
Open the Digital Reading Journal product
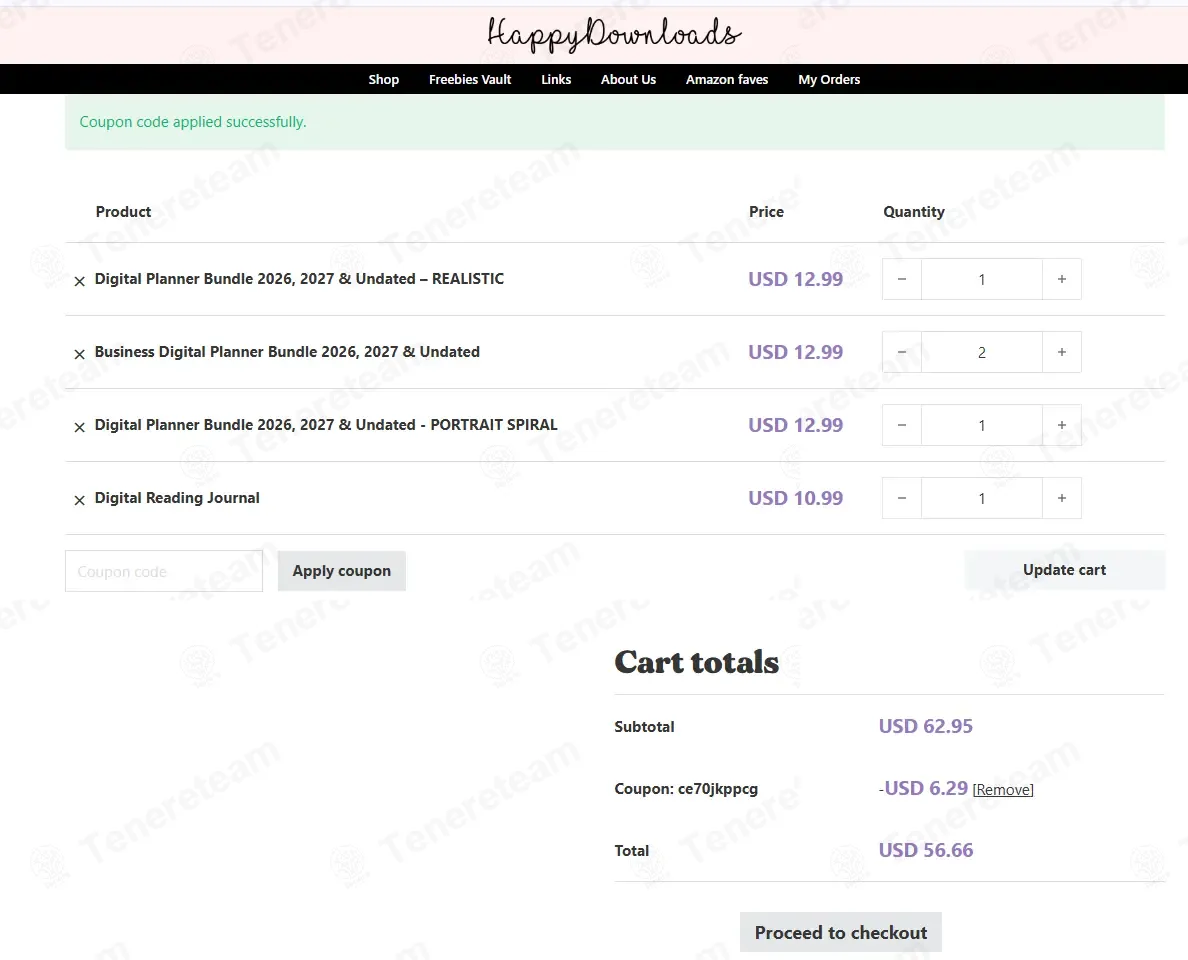pos(177,498)
